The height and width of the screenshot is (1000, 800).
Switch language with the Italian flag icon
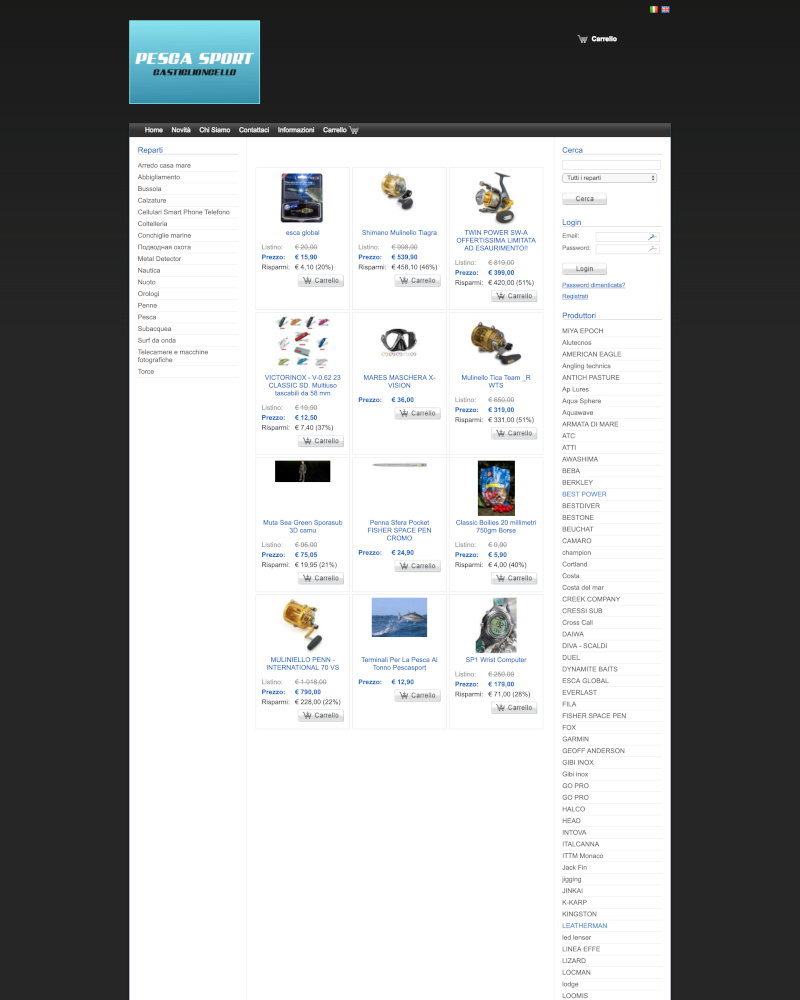pos(653,10)
